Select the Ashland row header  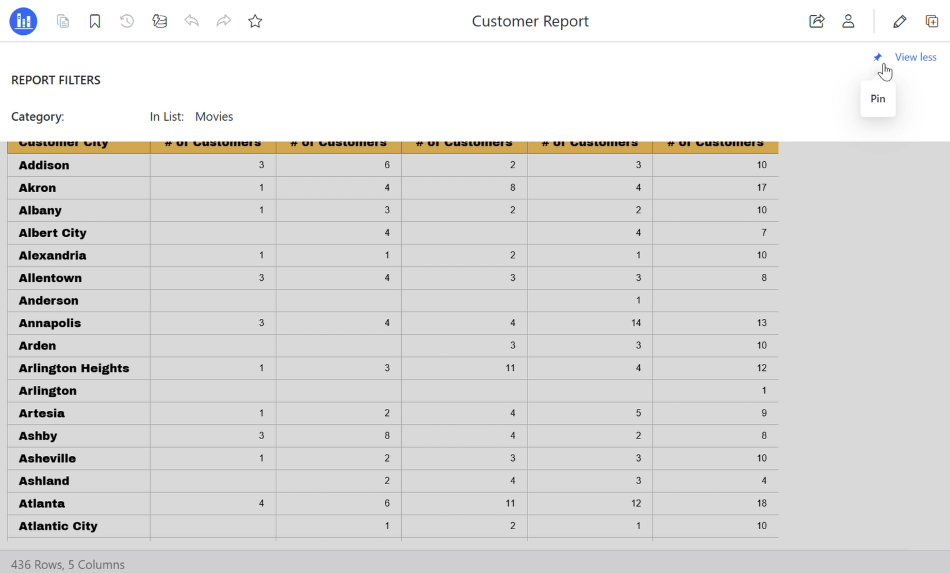point(79,481)
